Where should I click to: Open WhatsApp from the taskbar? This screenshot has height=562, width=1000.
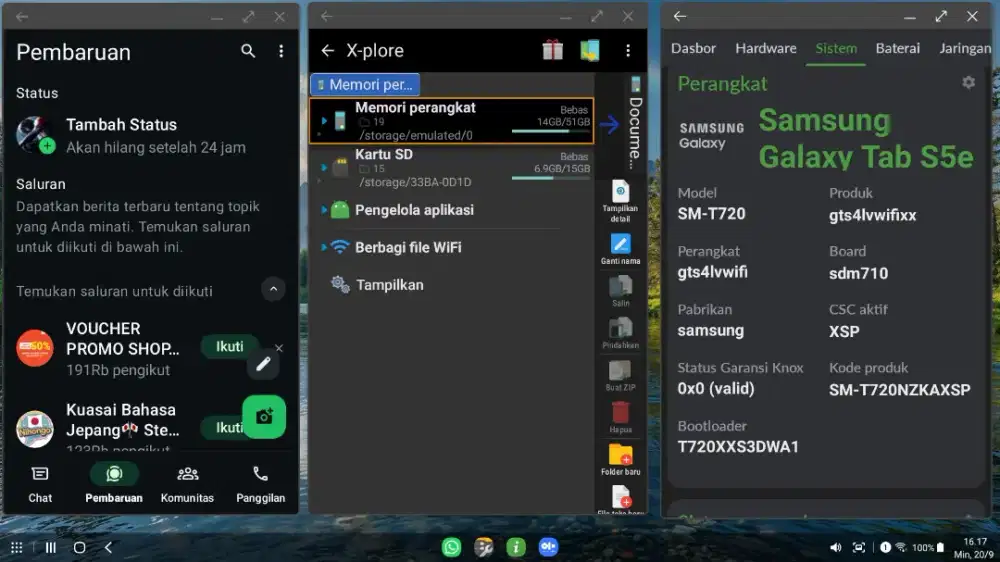[452, 547]
